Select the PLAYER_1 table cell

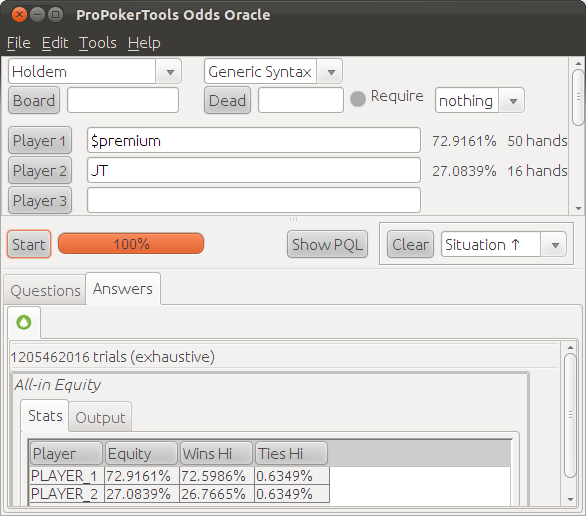(67, 476)
